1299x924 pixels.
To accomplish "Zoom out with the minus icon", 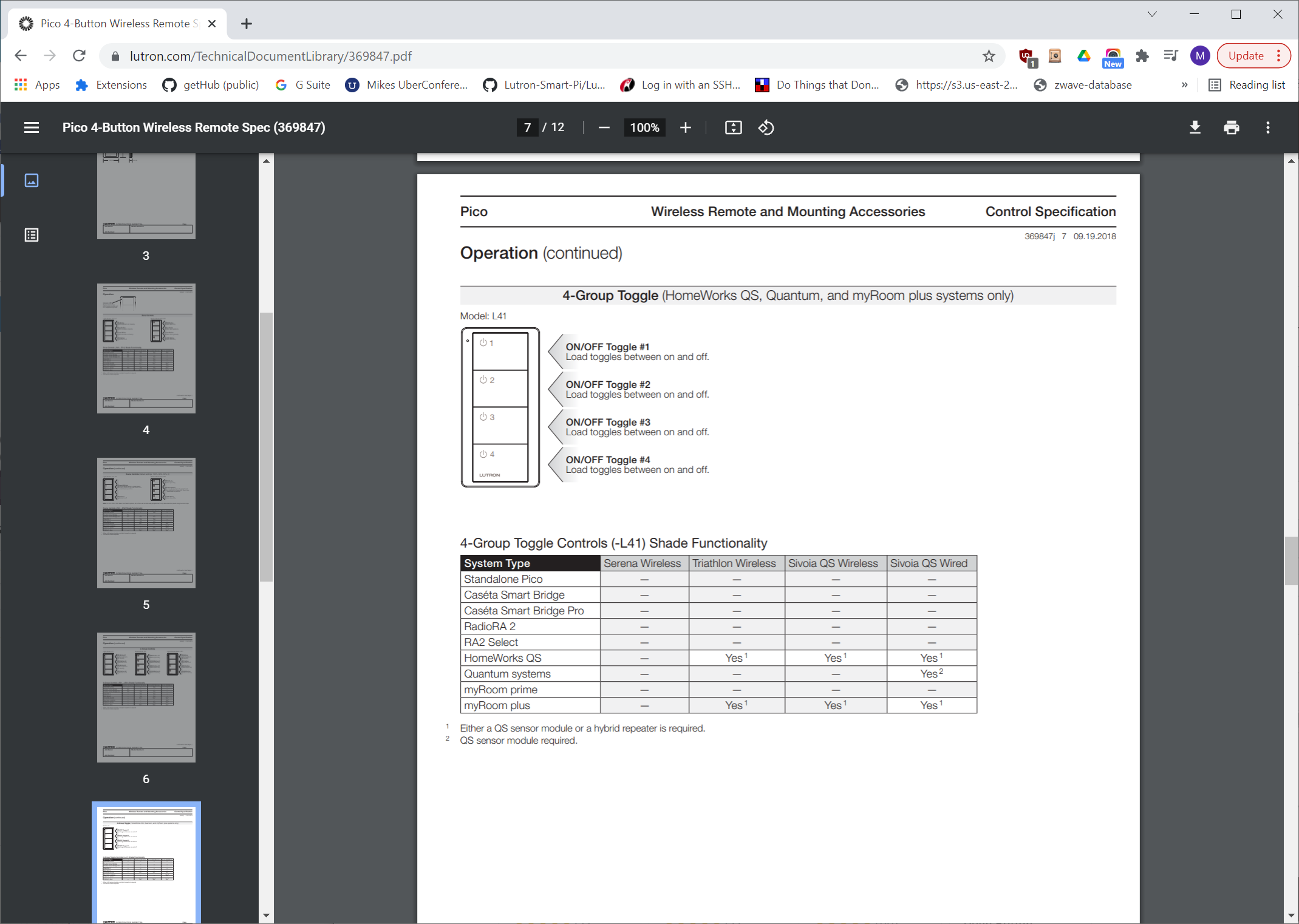I will (x=604, y=127).
